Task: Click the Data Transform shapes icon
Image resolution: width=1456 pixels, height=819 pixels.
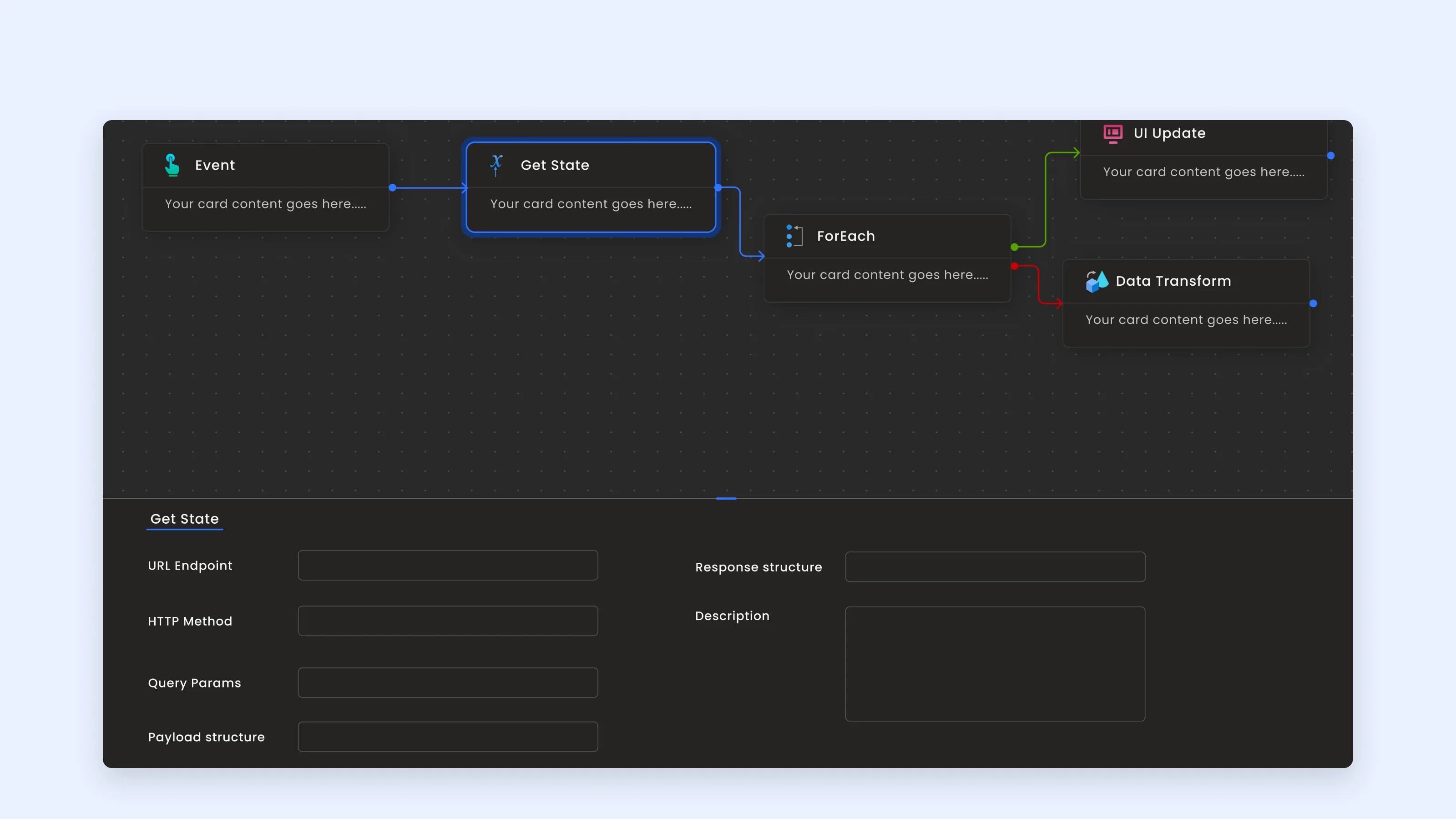Action: click(x=1097, y=281)
